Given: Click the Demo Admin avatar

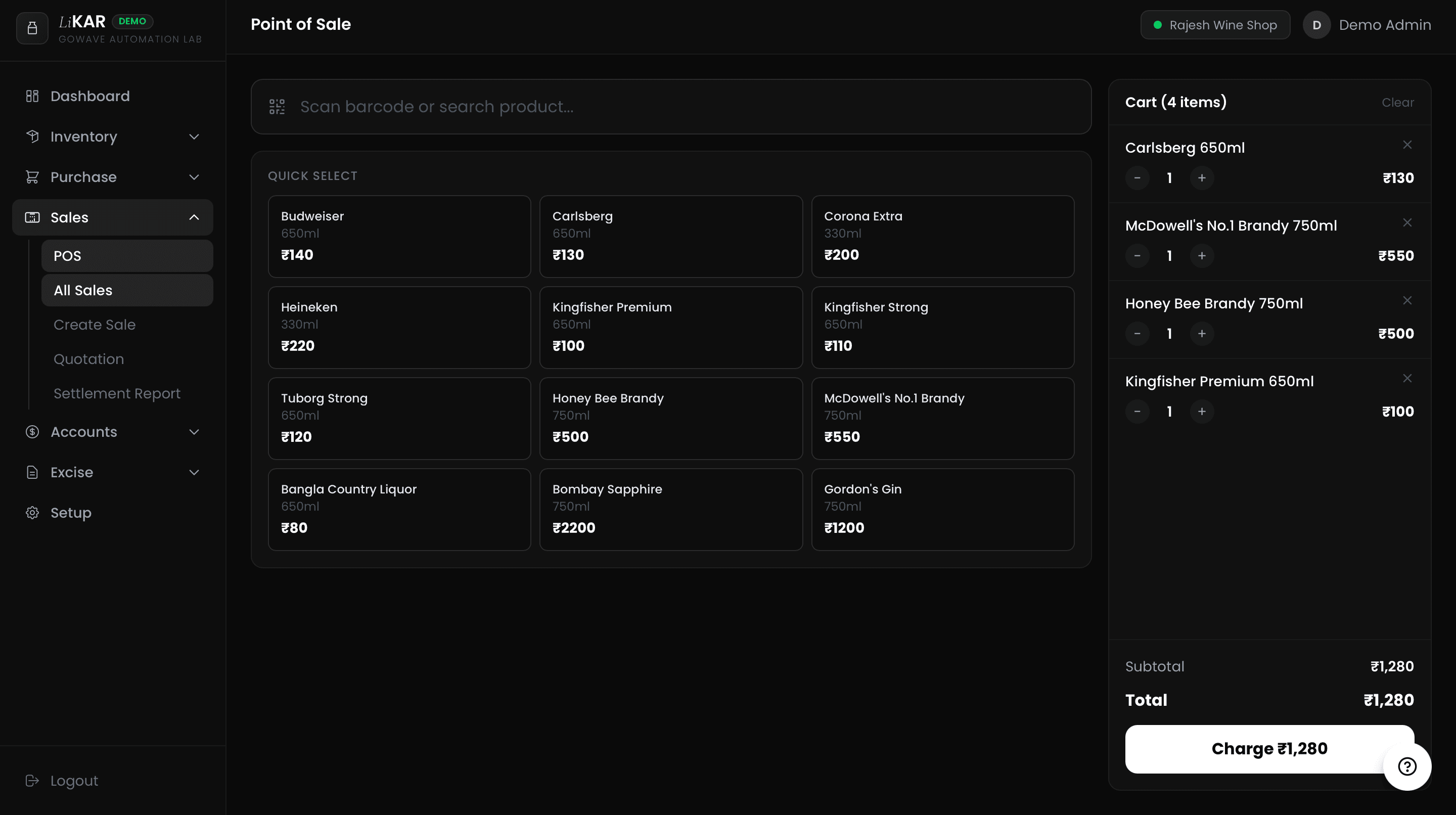Looking at the screenshot, I should click(x=1316, y=25).
